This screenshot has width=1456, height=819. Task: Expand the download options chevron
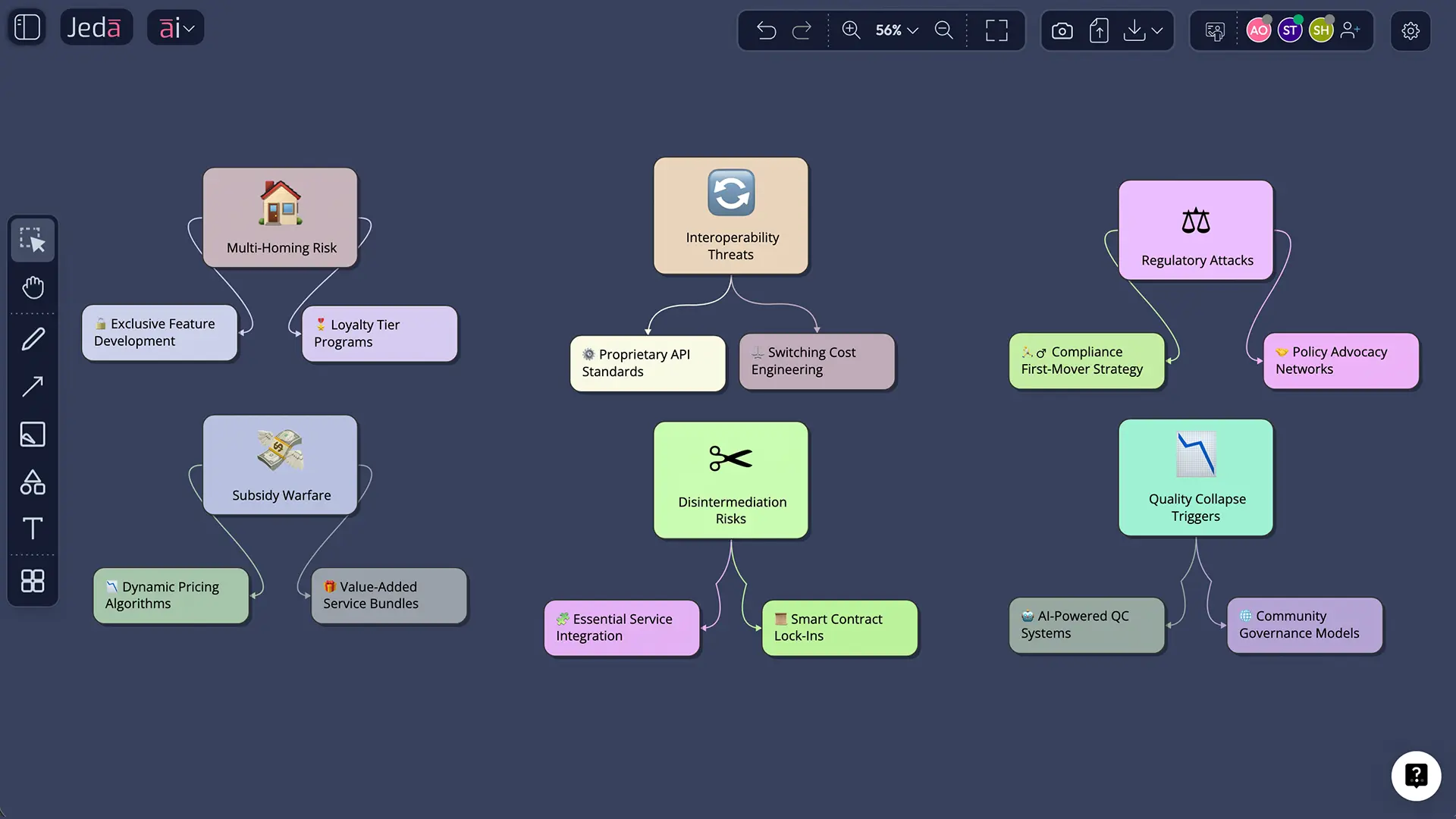[1157, 30]
